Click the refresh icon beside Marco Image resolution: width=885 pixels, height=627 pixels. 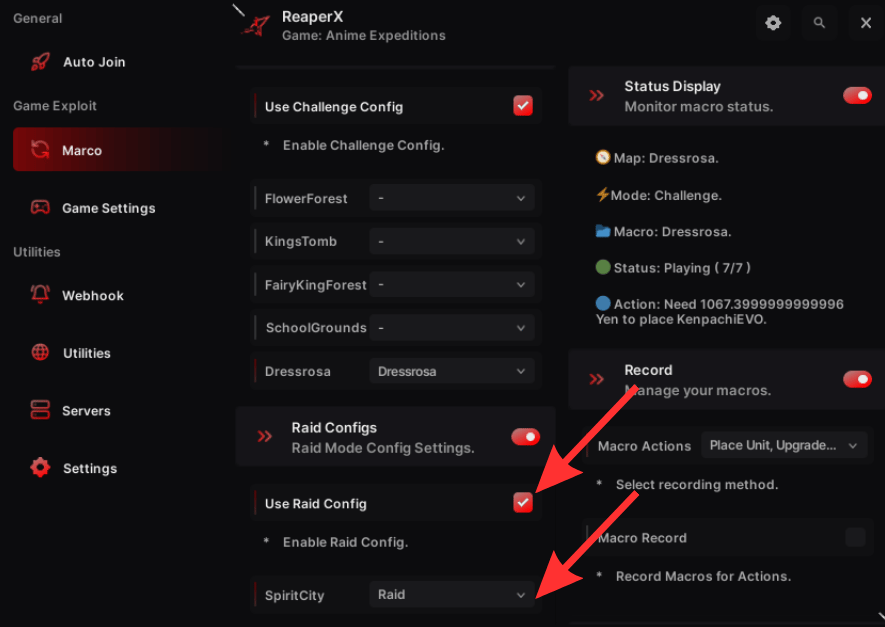click(40, 150)
